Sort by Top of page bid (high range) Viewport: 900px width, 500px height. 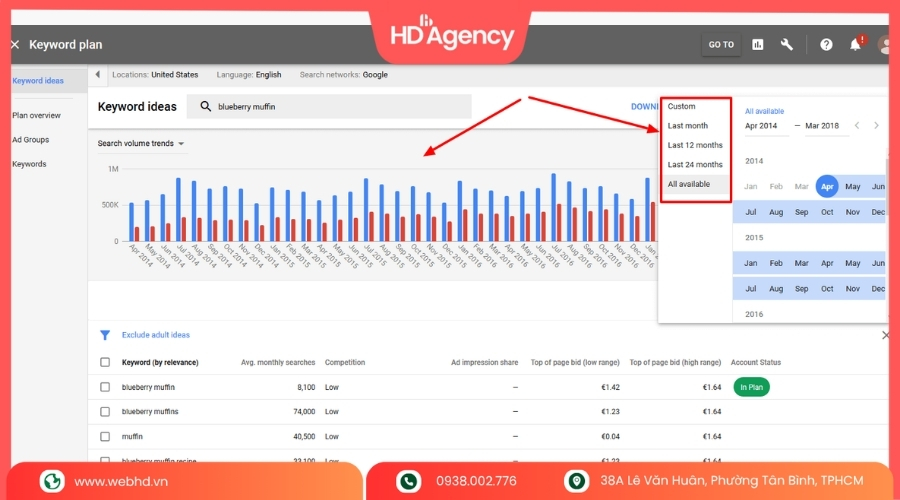click(675, 363)
